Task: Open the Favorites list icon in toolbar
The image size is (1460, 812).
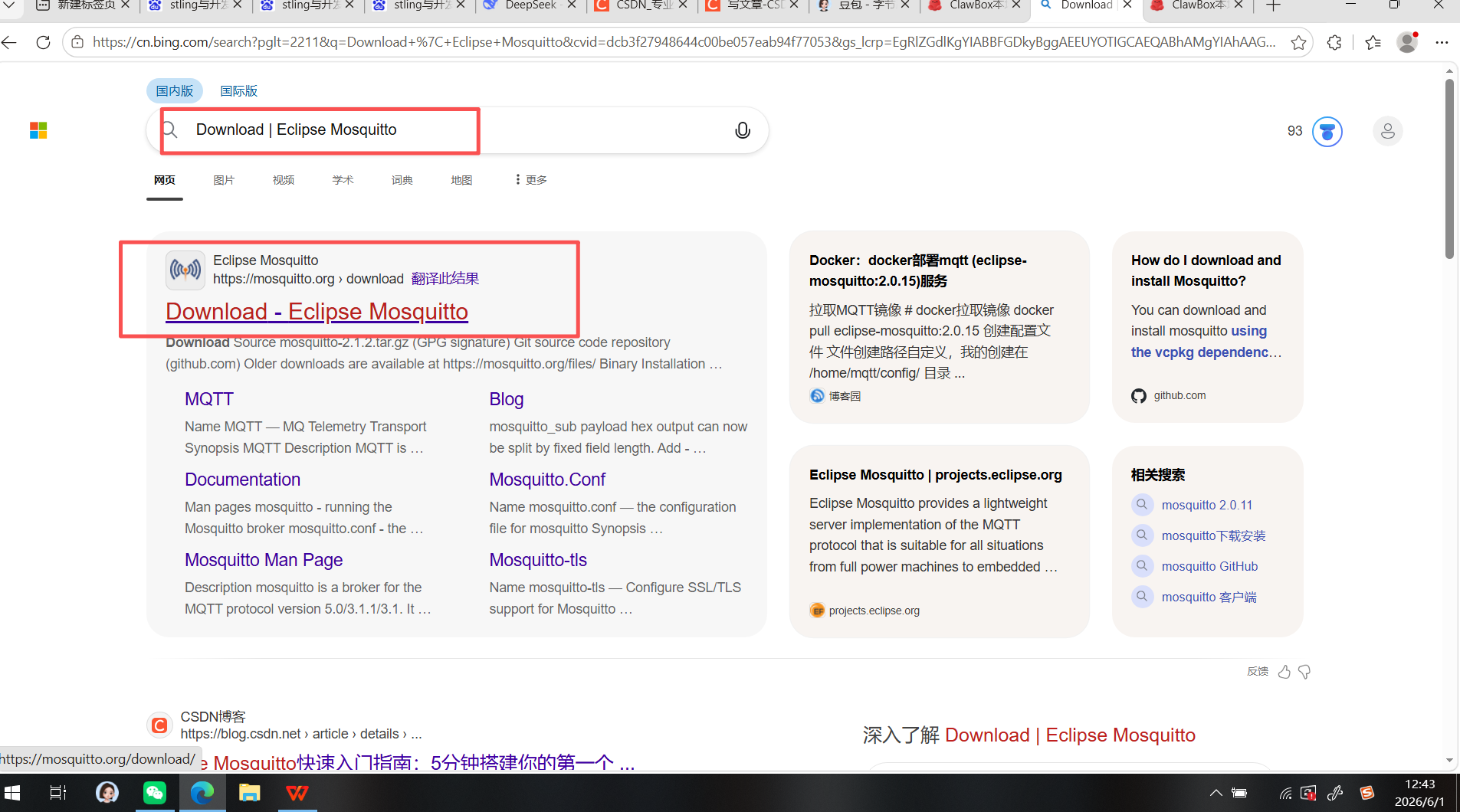Action: pos(1373,42)
